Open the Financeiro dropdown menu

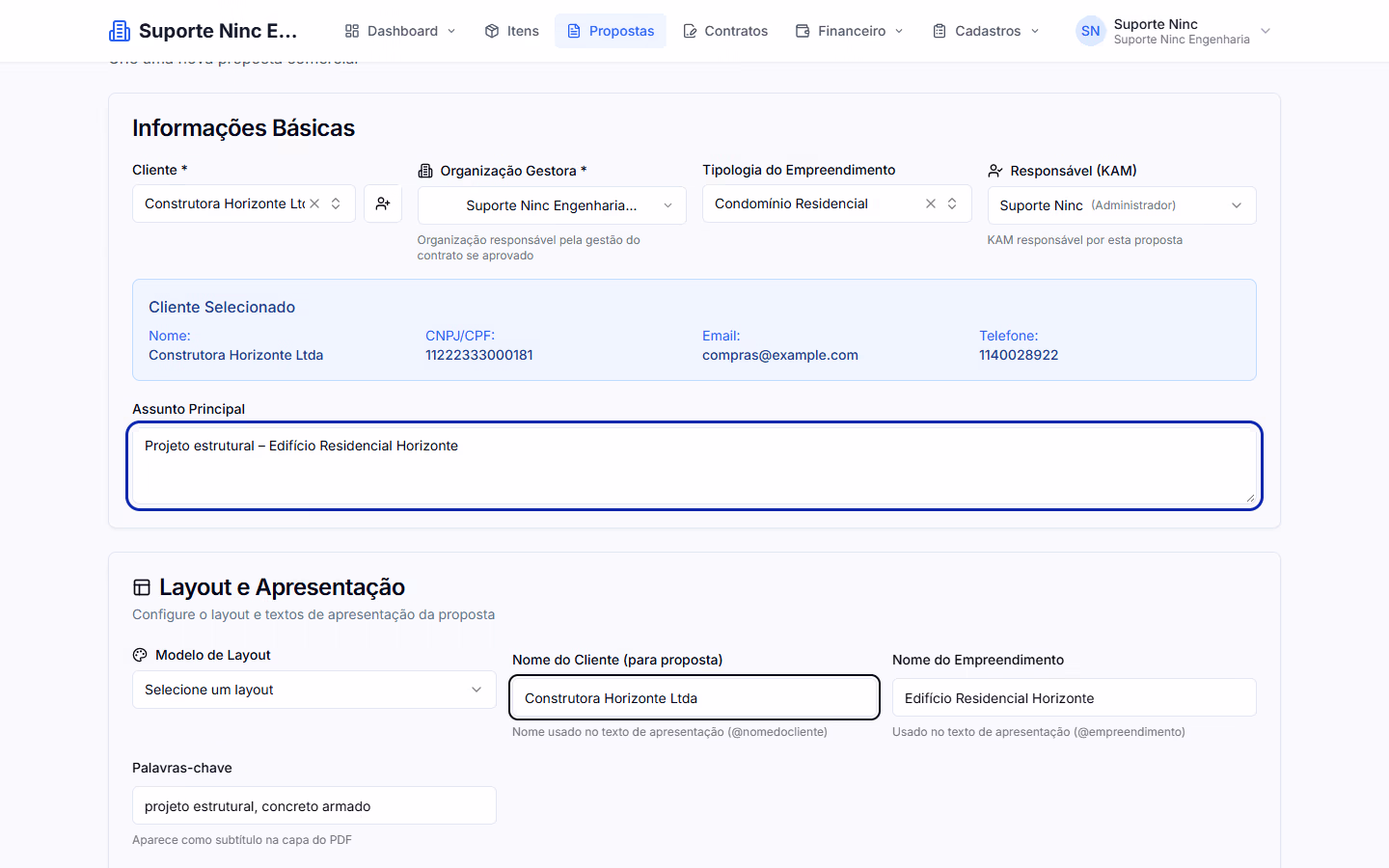[x=850, y=31]
